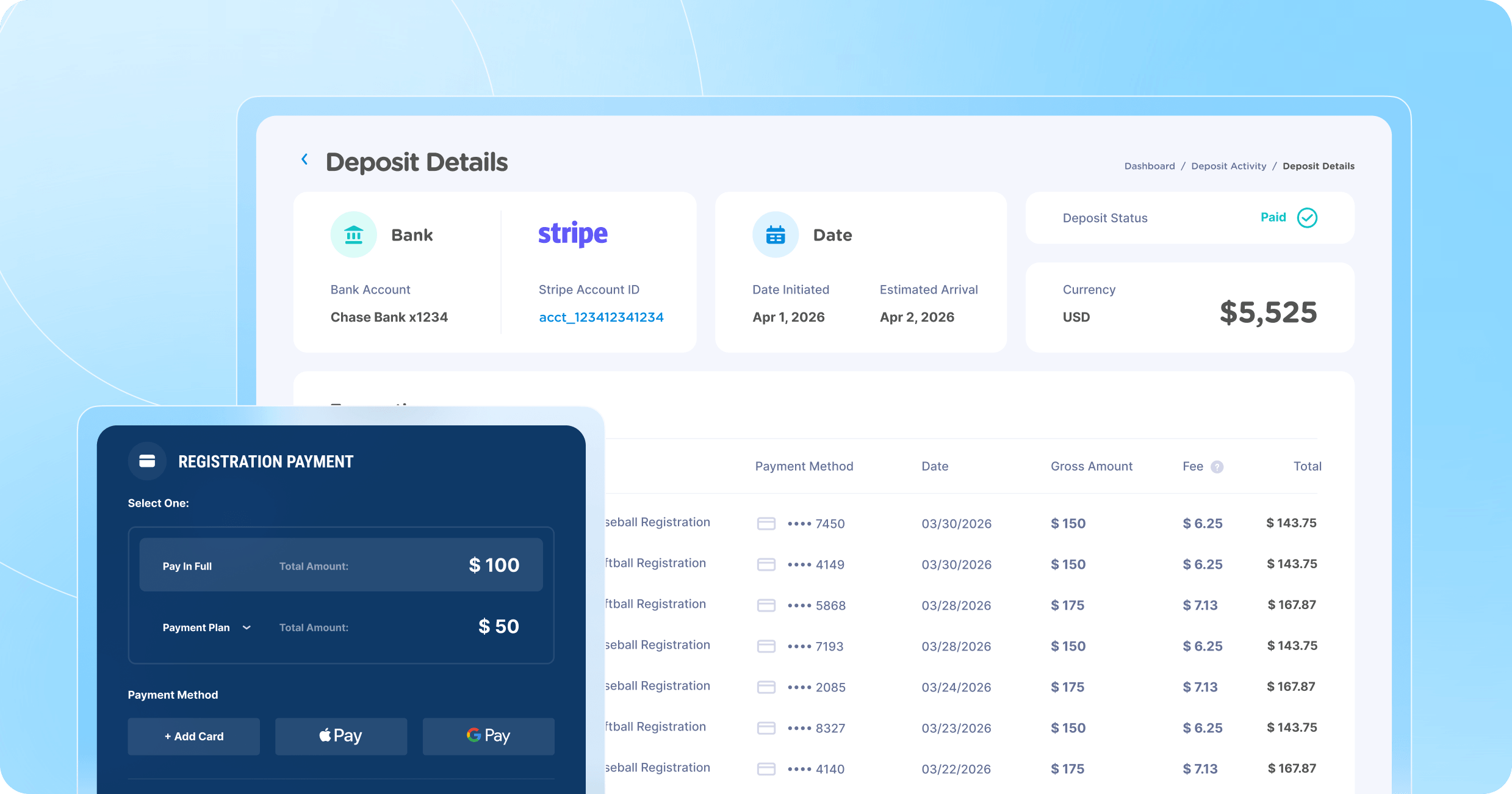
Task: Click the + Add Card button
Action: [x=194, y=737]
